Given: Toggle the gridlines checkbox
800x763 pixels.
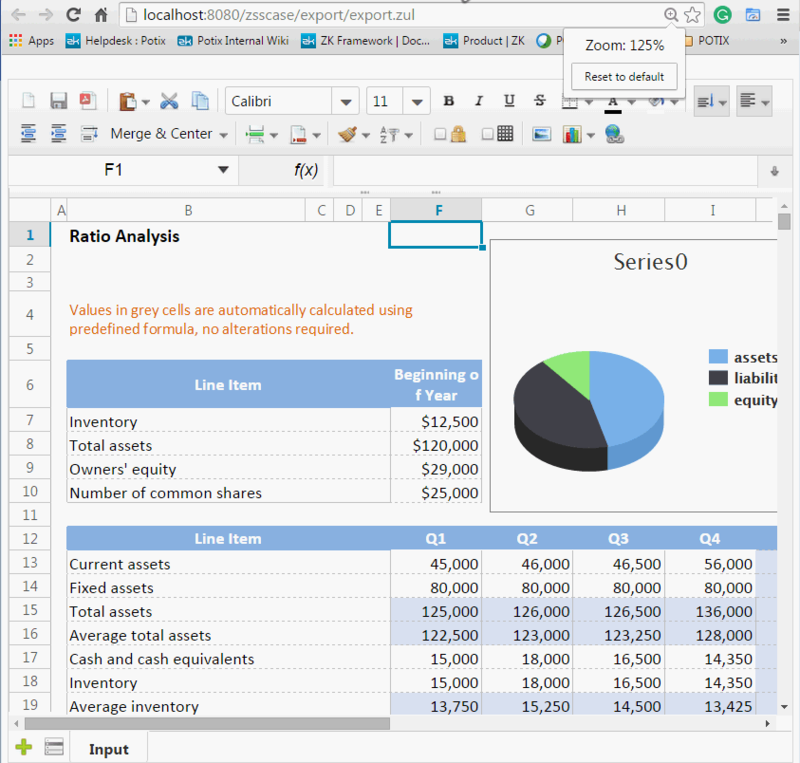Looking at the screenshot, I should point(487,134).
